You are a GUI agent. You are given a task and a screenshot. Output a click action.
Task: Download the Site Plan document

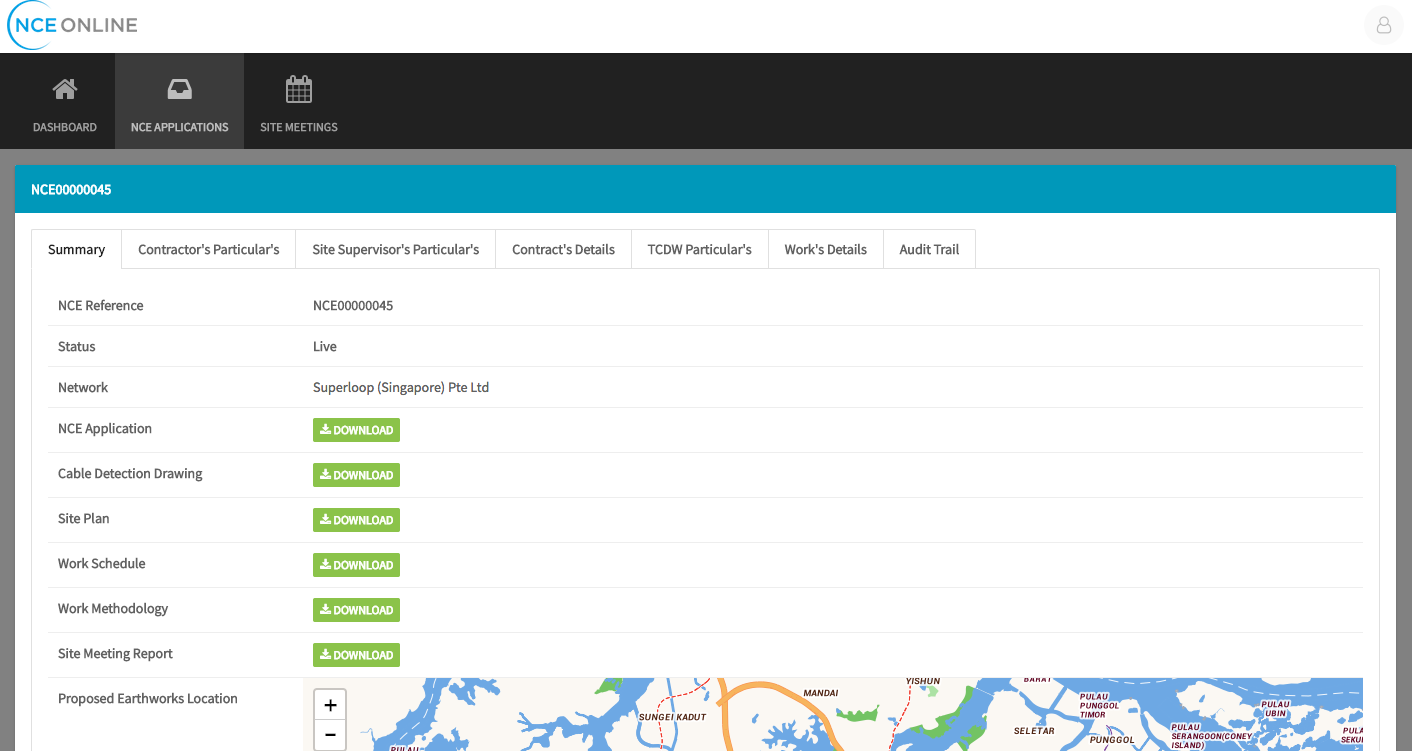click(x=356, y=520)
